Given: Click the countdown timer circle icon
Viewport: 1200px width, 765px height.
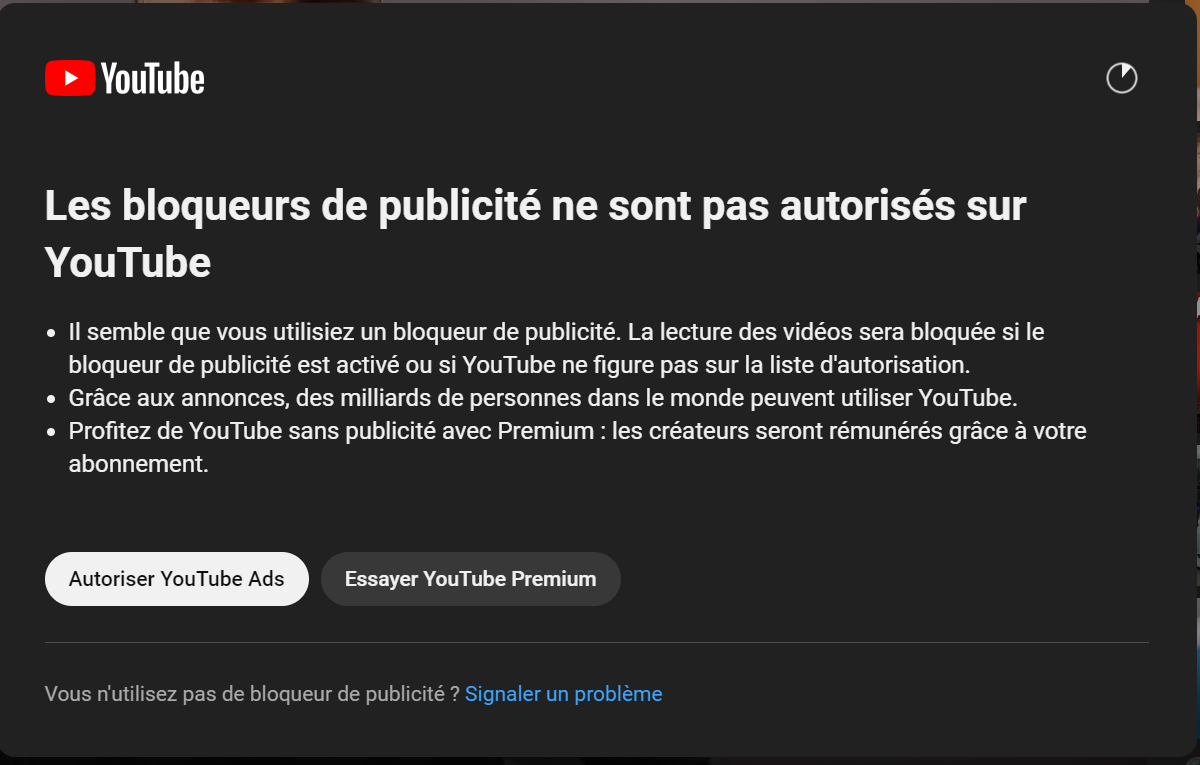Looking at the screenshot, I should pyautogui.click(x=1122, y=78).
